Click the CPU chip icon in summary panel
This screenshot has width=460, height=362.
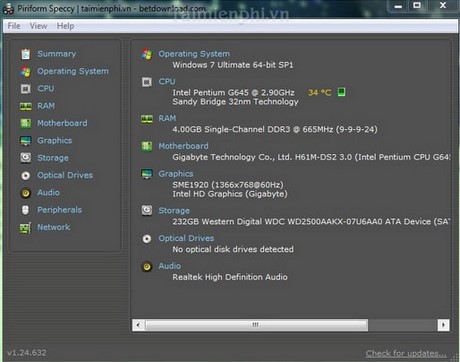pyautogui.click(x=147, y=82)
